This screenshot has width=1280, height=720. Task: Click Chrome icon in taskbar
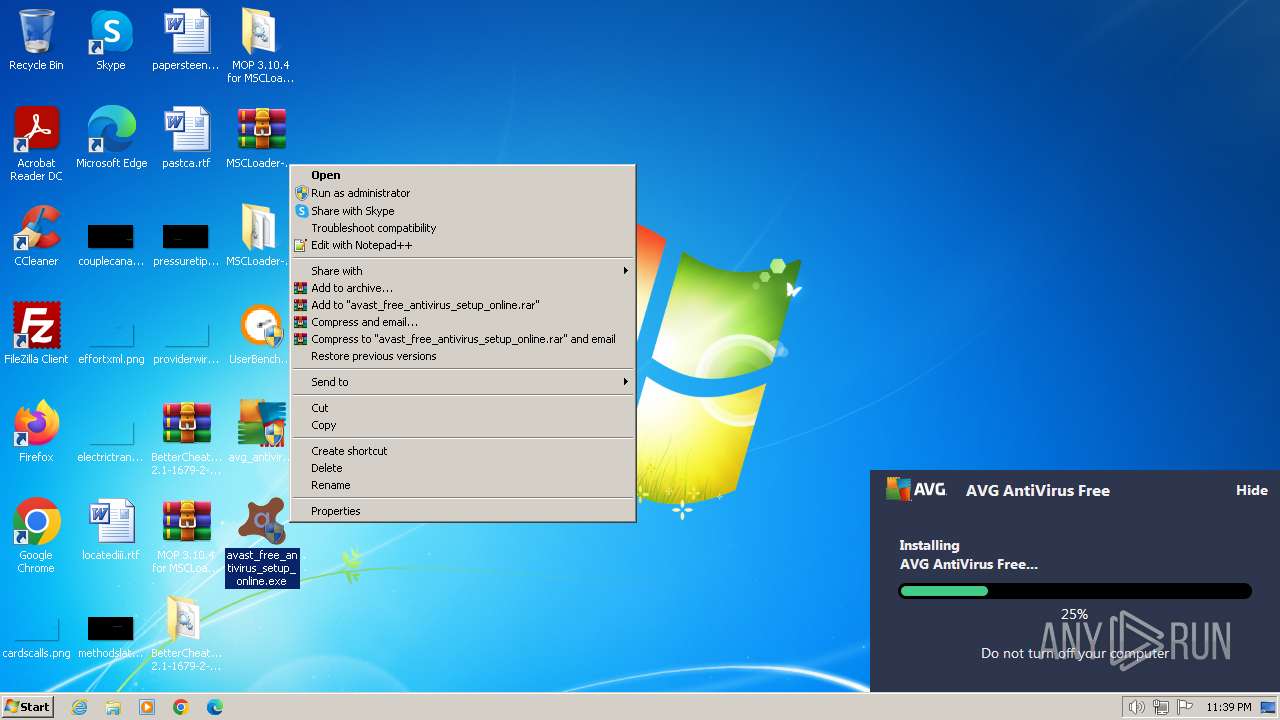181,707
